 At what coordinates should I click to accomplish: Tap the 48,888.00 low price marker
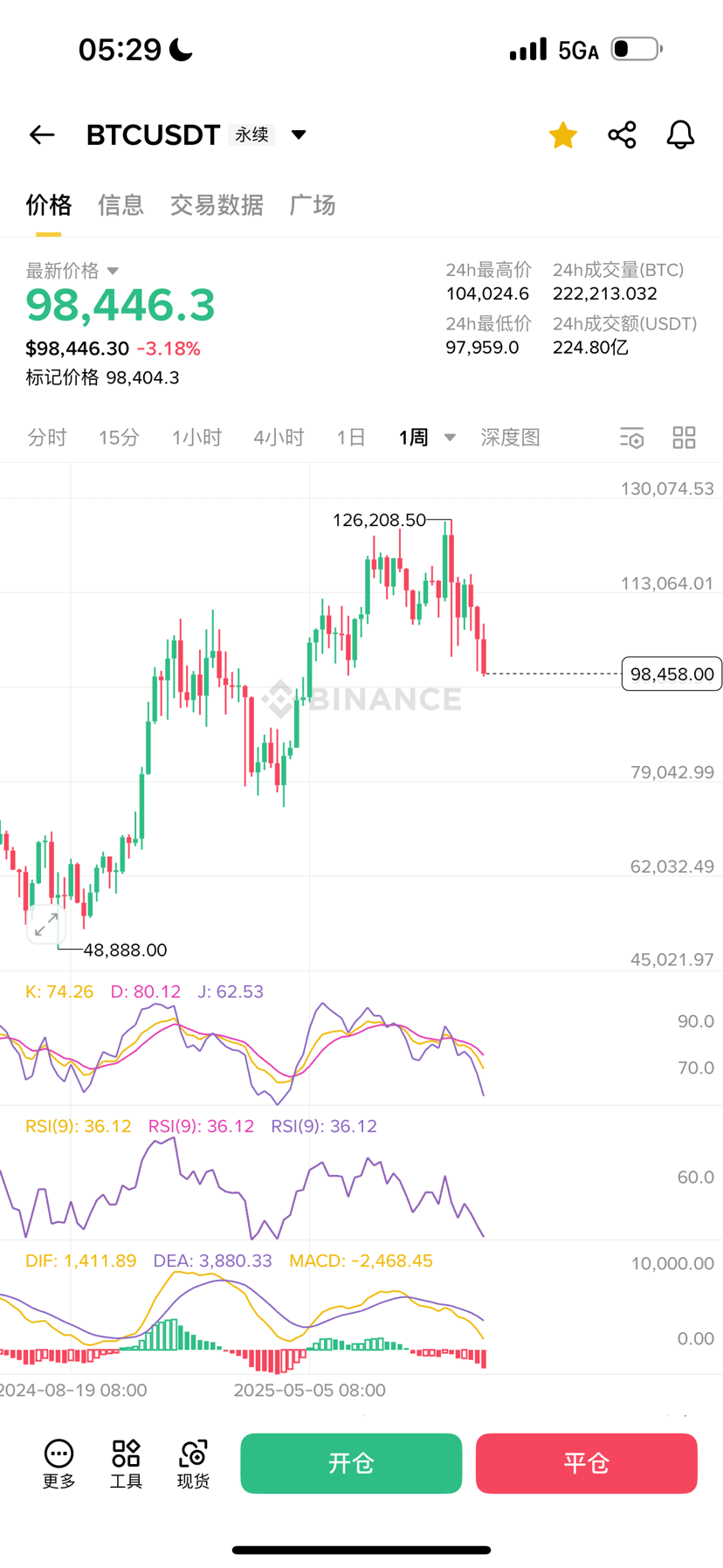click(125, 950)
